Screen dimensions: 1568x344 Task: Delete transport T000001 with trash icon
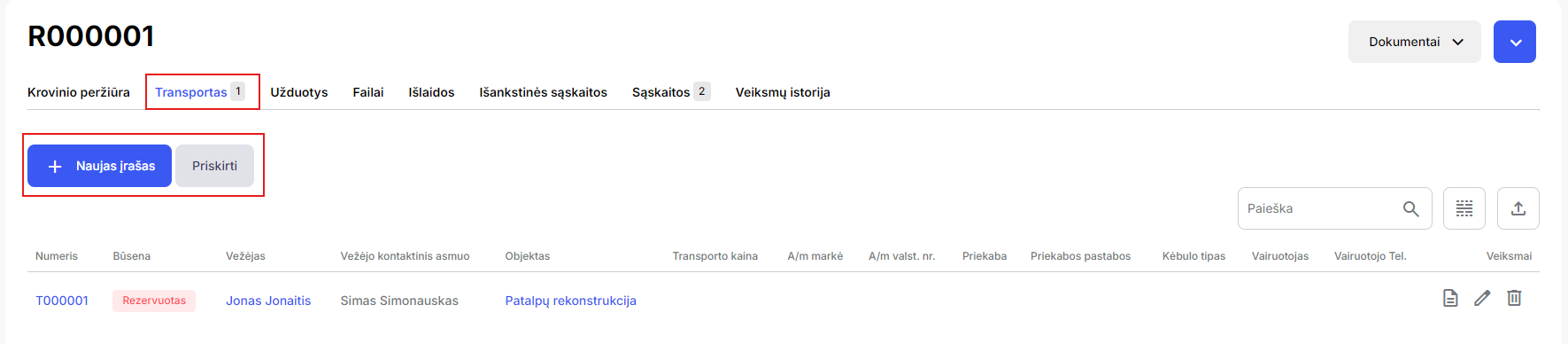point(1514,298)
